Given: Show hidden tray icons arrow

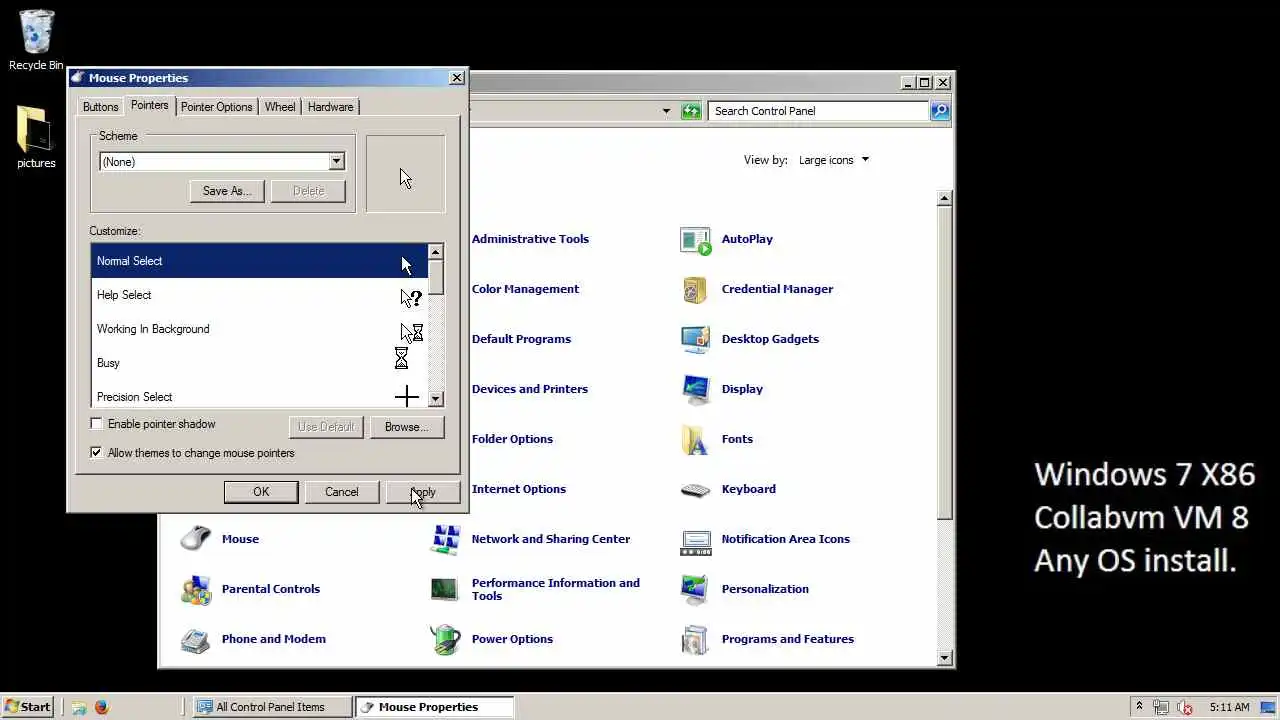Looking at the screenshot, I should tap(1138, 707).
